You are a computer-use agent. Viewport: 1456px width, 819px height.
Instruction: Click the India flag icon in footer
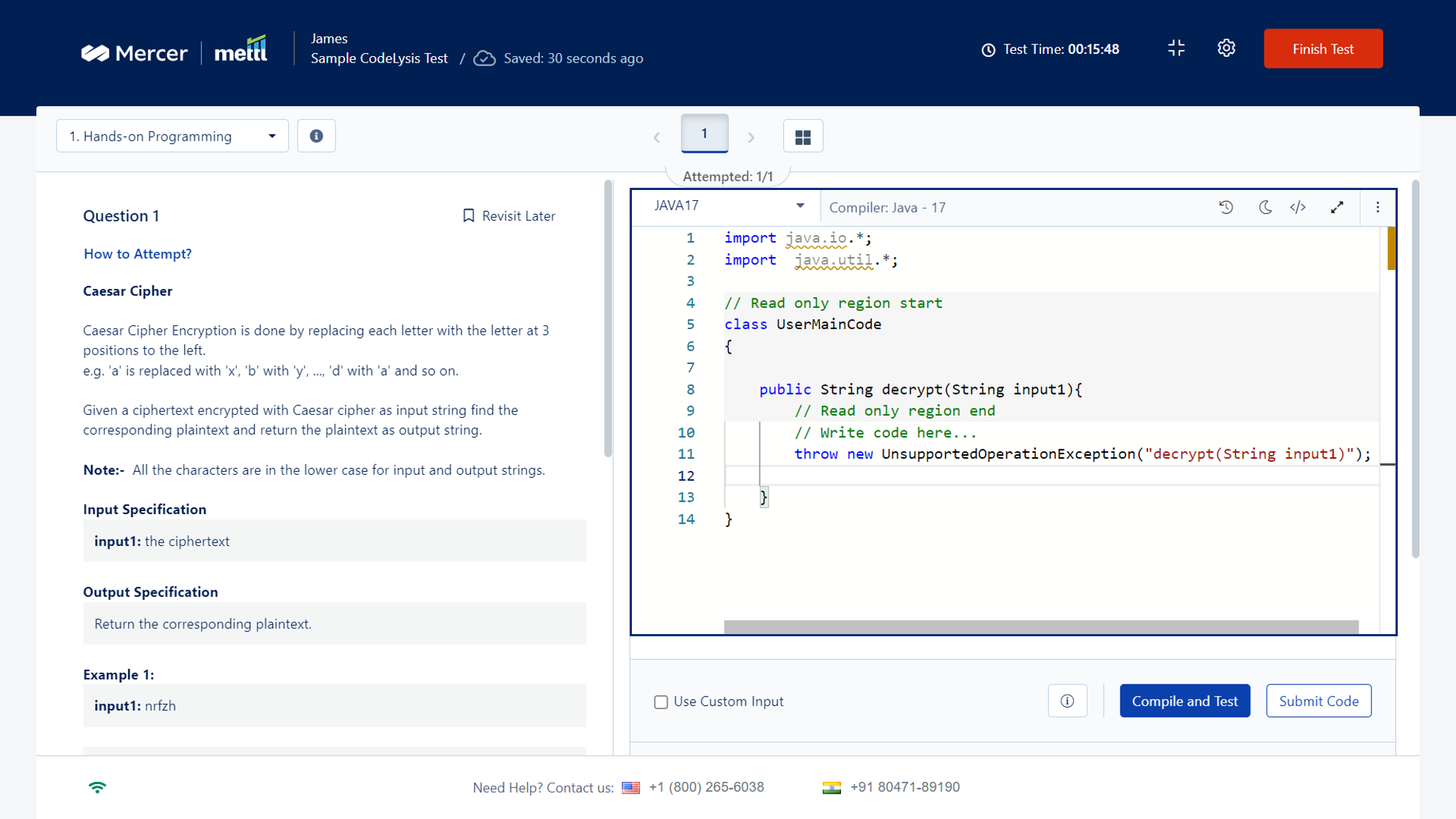coord(831,788)
